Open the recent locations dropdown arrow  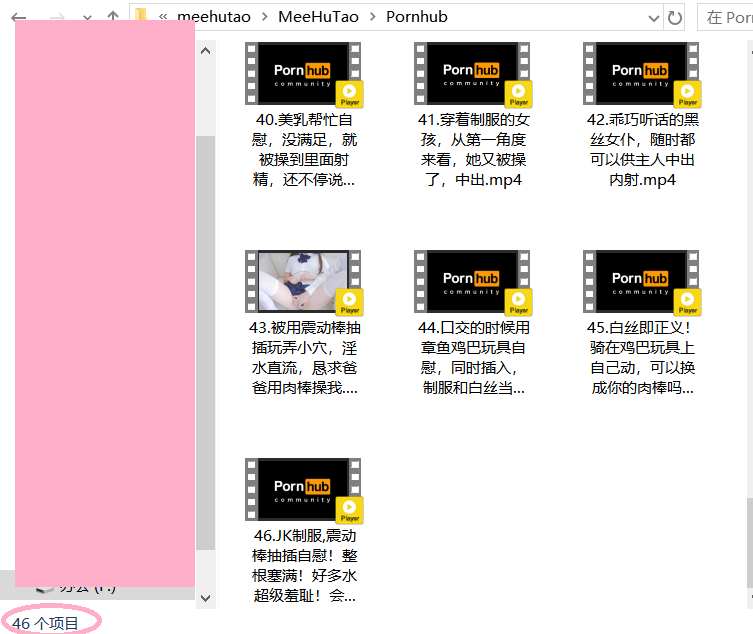[87, 18]
